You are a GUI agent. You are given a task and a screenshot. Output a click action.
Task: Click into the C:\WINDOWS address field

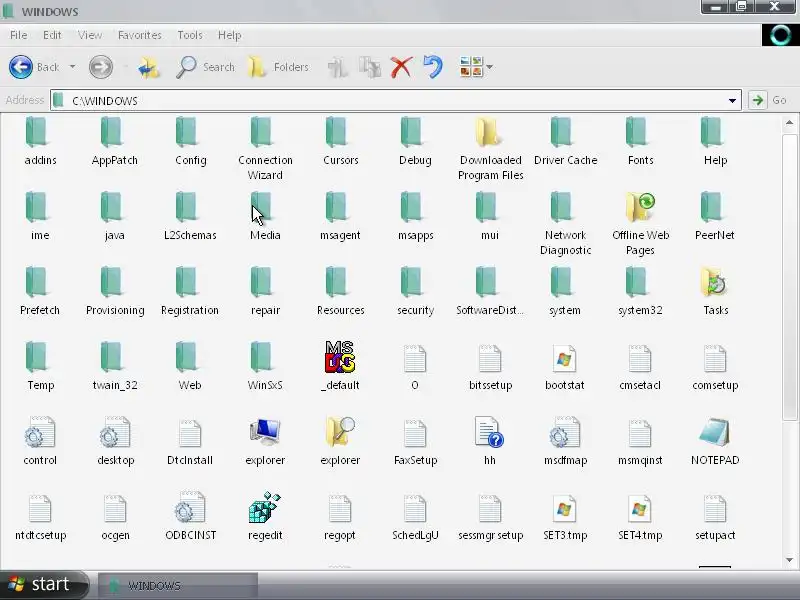(x=395, y=101)
